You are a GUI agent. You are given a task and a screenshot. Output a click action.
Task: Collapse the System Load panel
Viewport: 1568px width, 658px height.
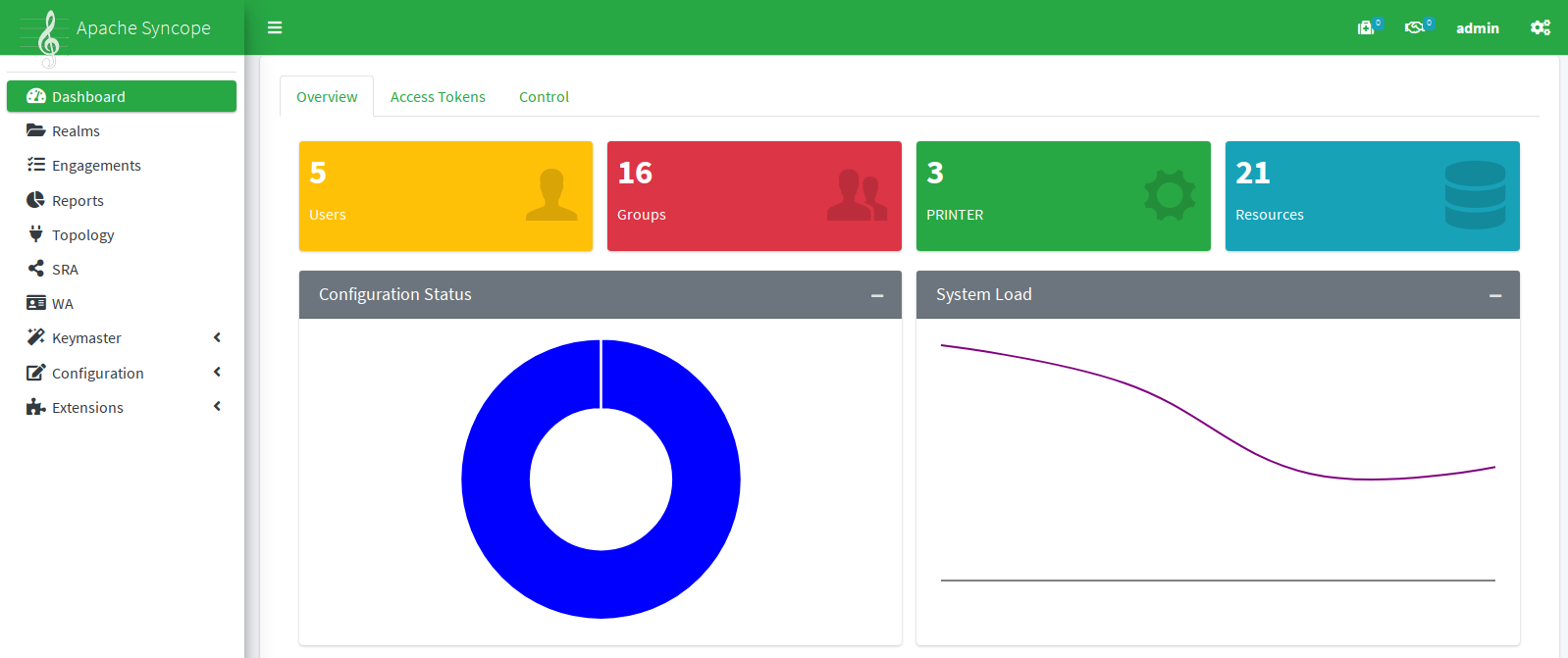pos(1494,295)
